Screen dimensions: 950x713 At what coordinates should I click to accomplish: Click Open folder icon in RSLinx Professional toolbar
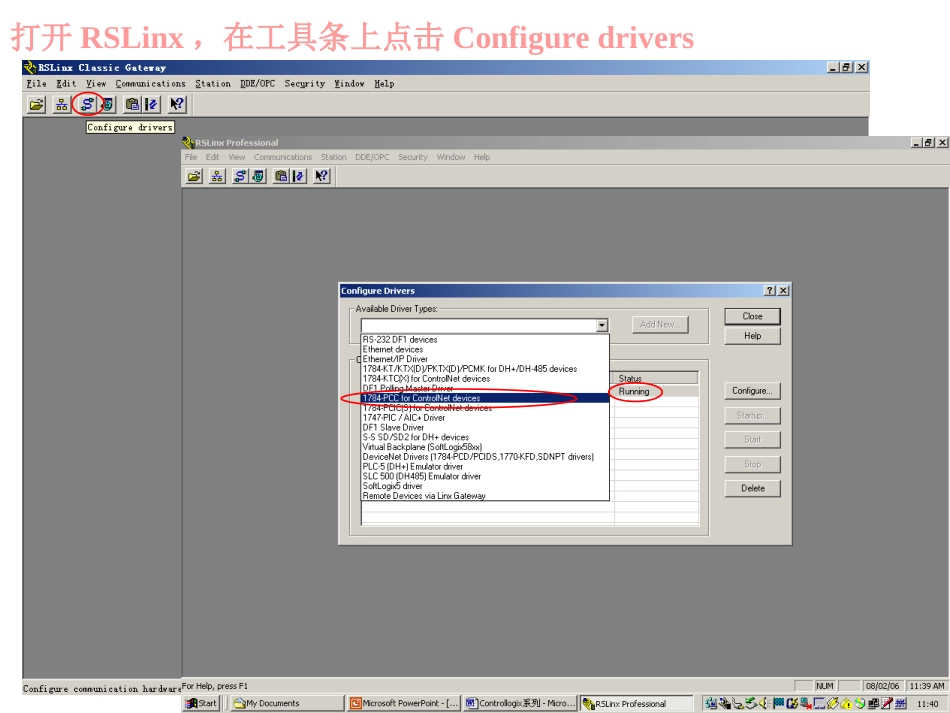pos(194,176)
